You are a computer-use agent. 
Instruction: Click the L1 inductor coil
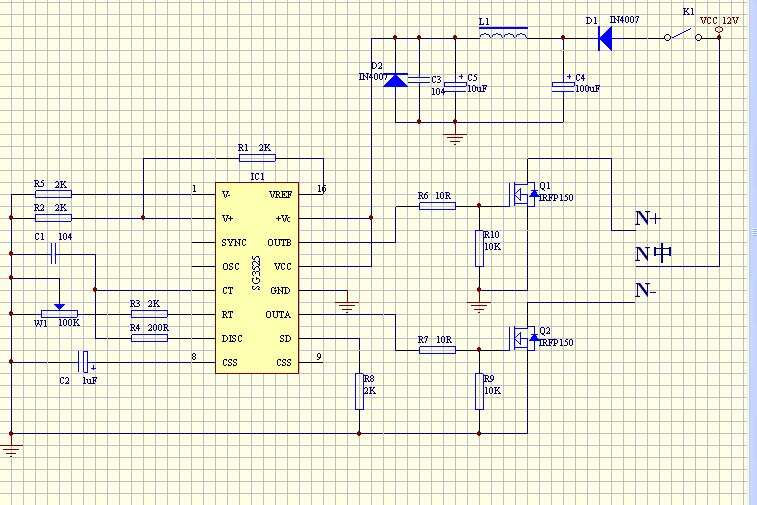pos(503,37)
